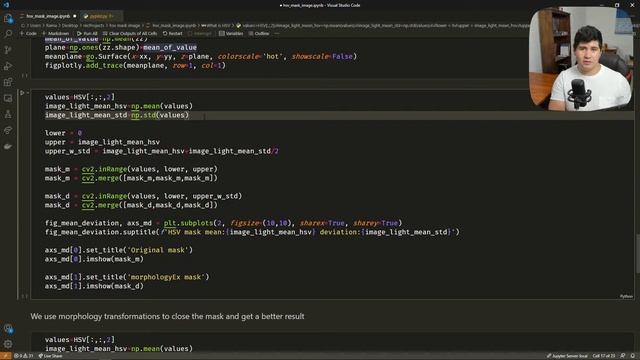Image resolution: width=640 pixels, height=360 pixels.
Task: Open the Explorer view in activity bar
Action: (8, 18)
